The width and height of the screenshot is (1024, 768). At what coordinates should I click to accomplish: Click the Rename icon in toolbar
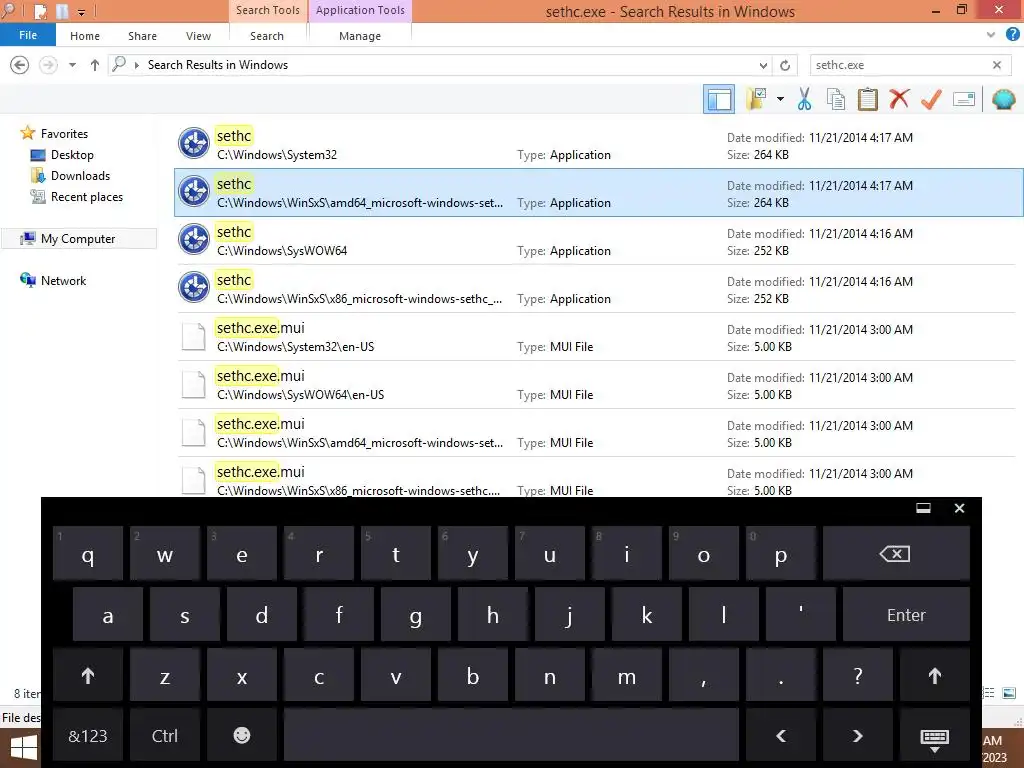click(964, 99)
